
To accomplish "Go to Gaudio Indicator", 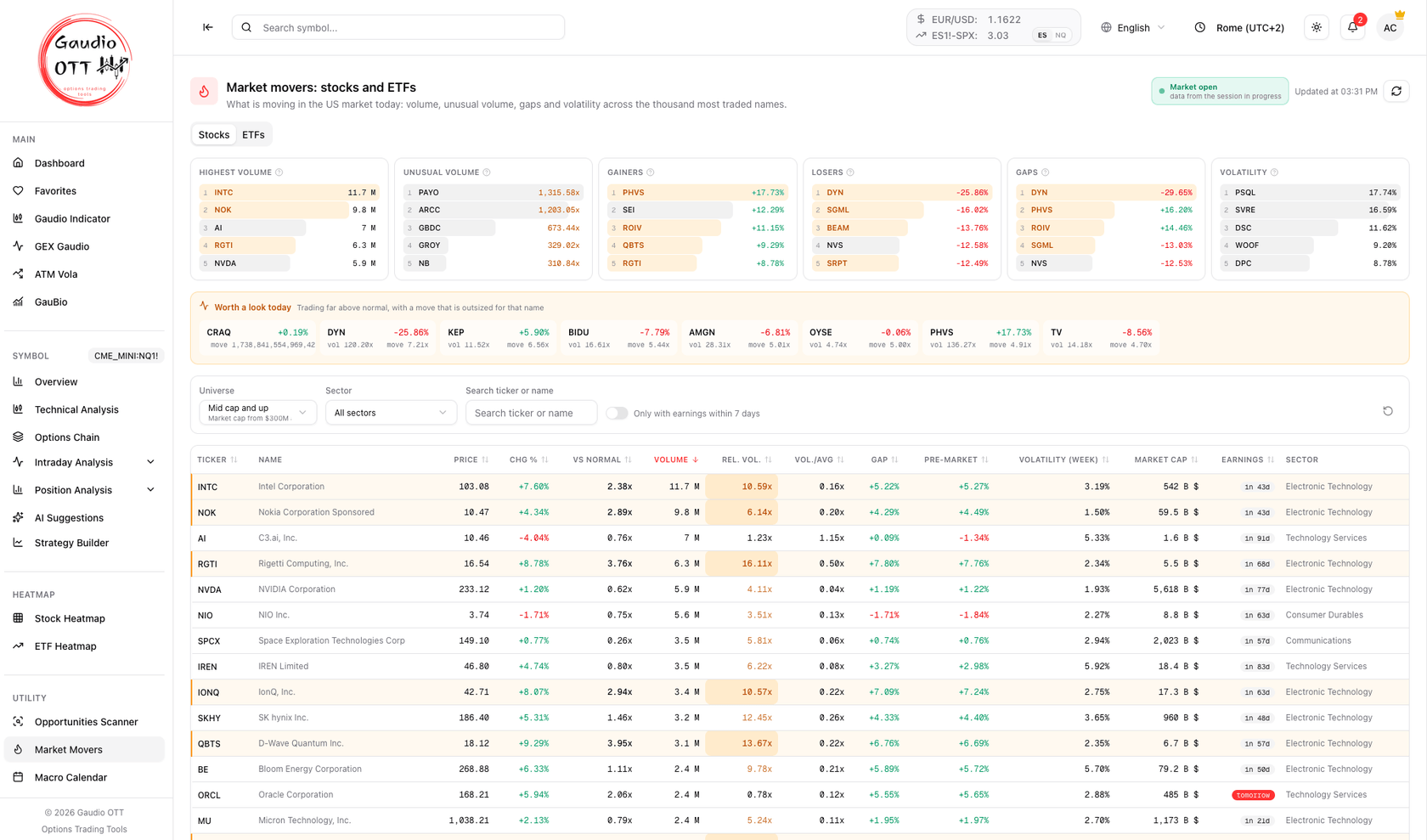I will [x=84, y=218].
